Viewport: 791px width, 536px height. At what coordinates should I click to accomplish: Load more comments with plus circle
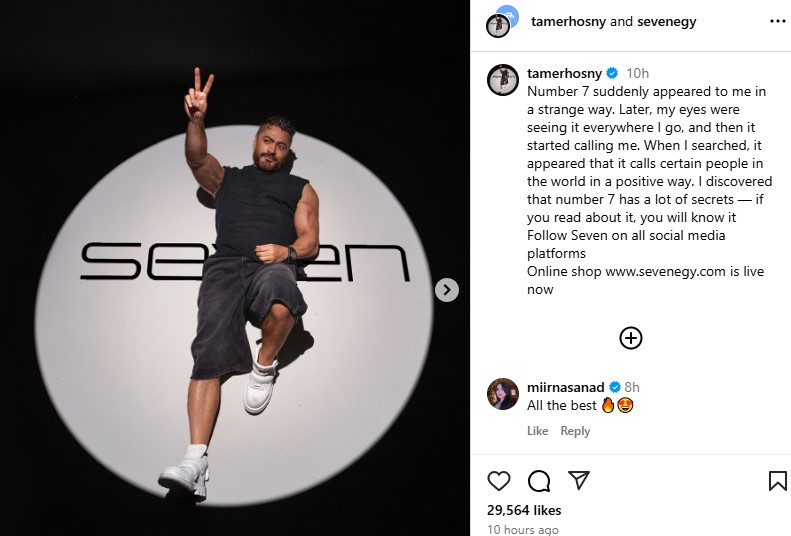(x=630, y=338)
